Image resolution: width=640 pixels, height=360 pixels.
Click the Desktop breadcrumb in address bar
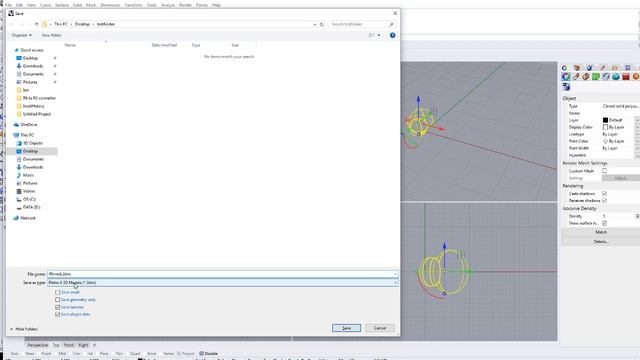click(82, 24)
